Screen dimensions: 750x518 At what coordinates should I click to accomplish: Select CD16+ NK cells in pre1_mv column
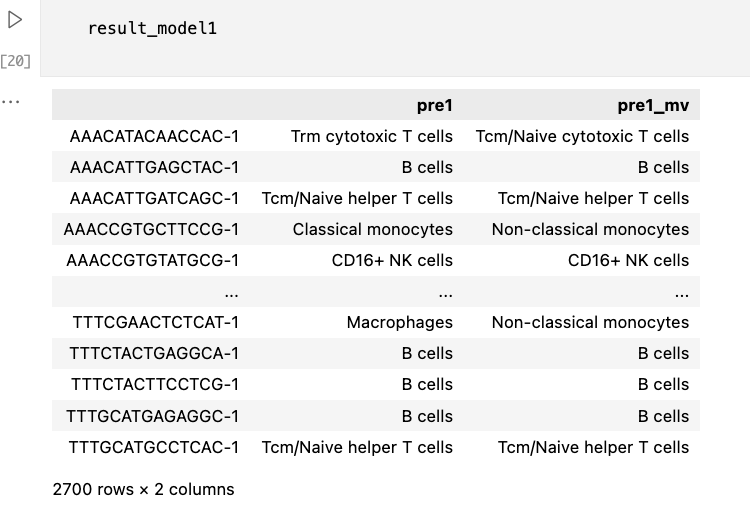(x=628, y=260)
